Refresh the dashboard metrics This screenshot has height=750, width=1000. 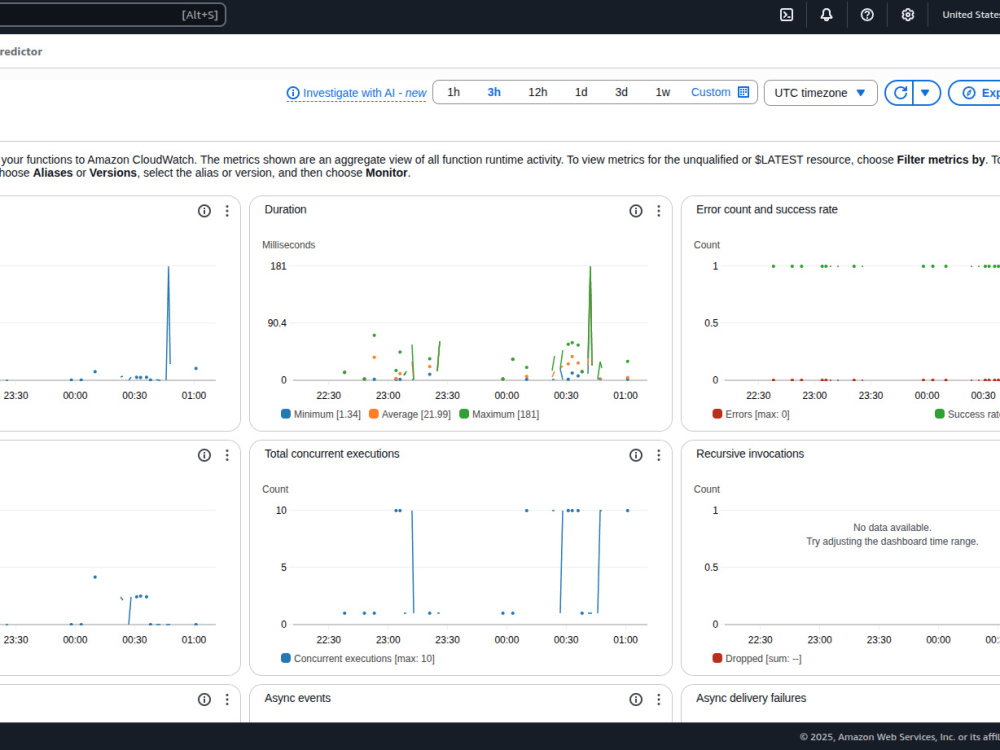click(900, 92)
